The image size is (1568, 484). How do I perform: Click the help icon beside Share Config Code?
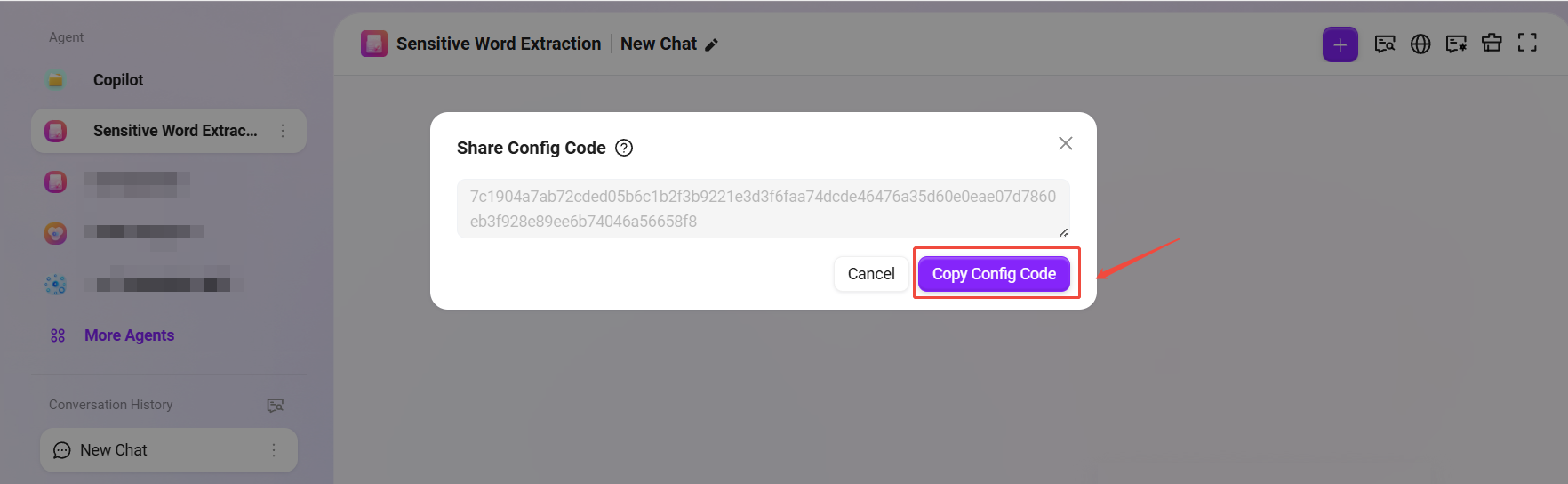tap(624, 148)
